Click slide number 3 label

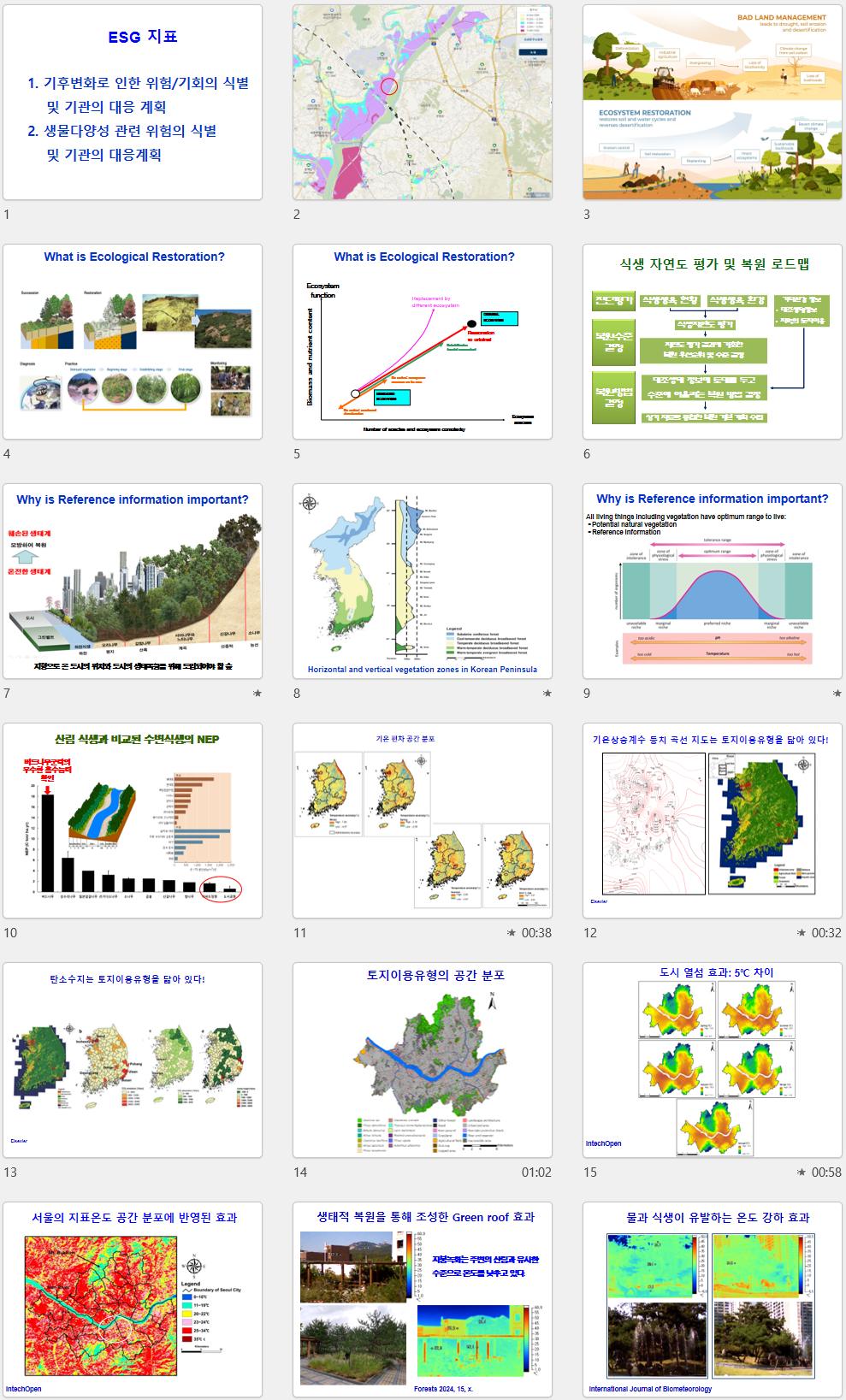[587, 215]
